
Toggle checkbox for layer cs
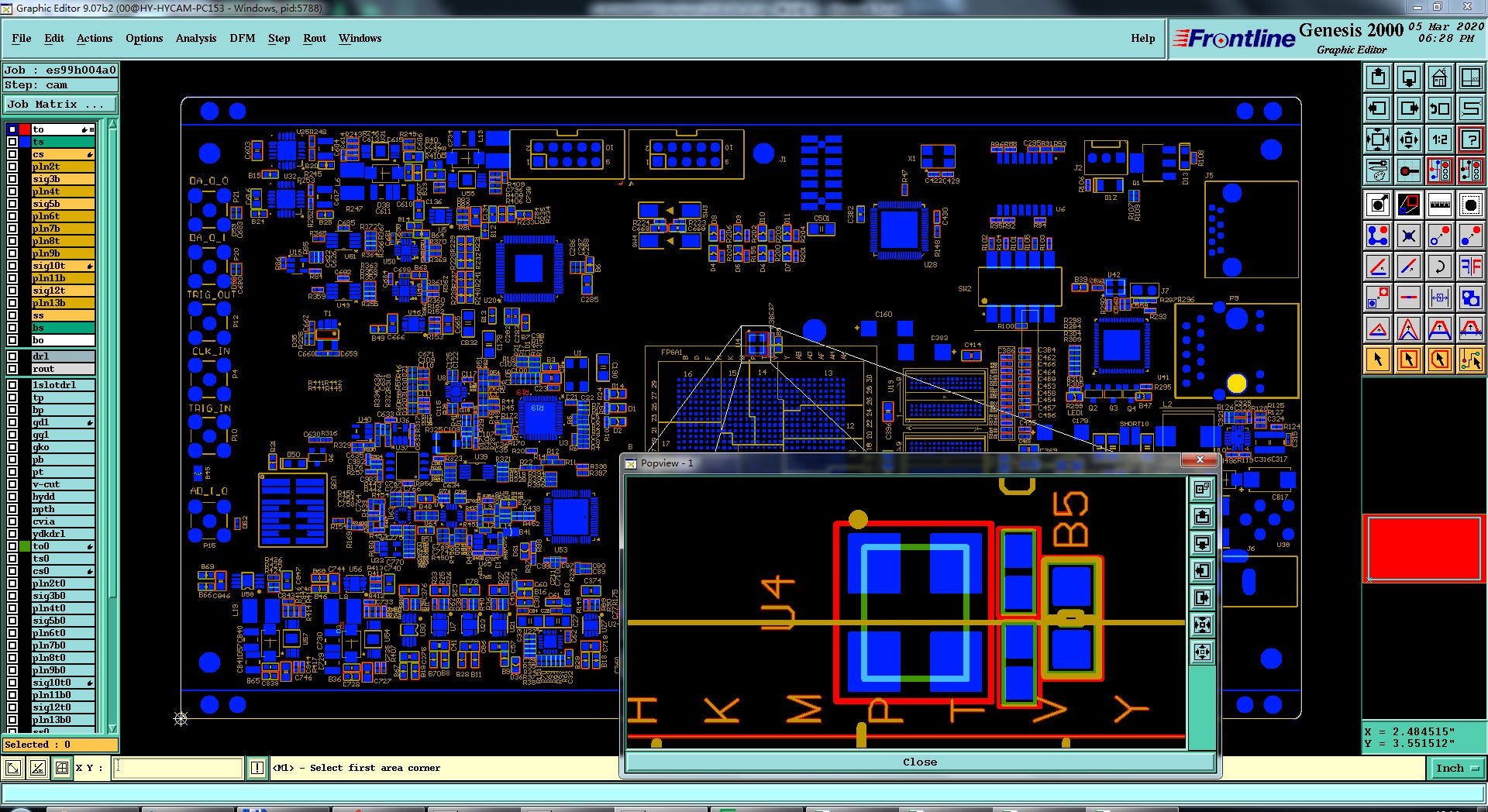(x=12, y=154)
